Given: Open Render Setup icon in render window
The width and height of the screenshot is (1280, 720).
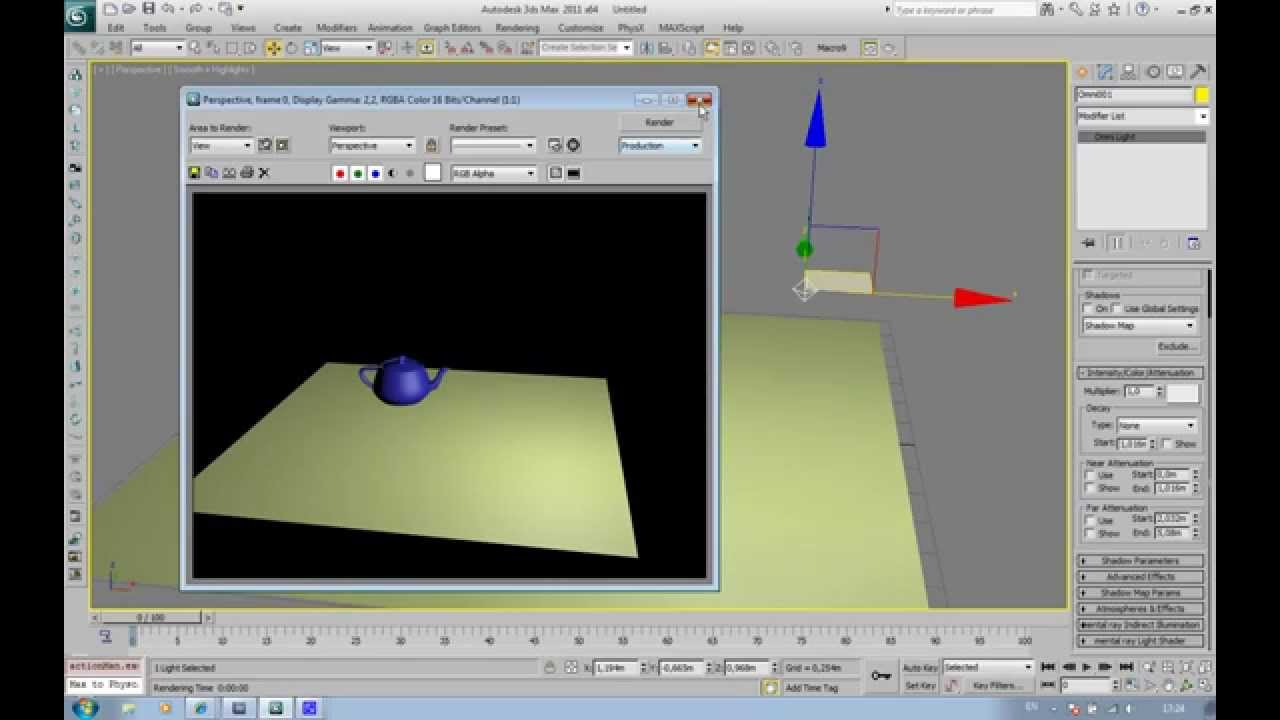Looking at the screenshot, I should click(555, 145).
